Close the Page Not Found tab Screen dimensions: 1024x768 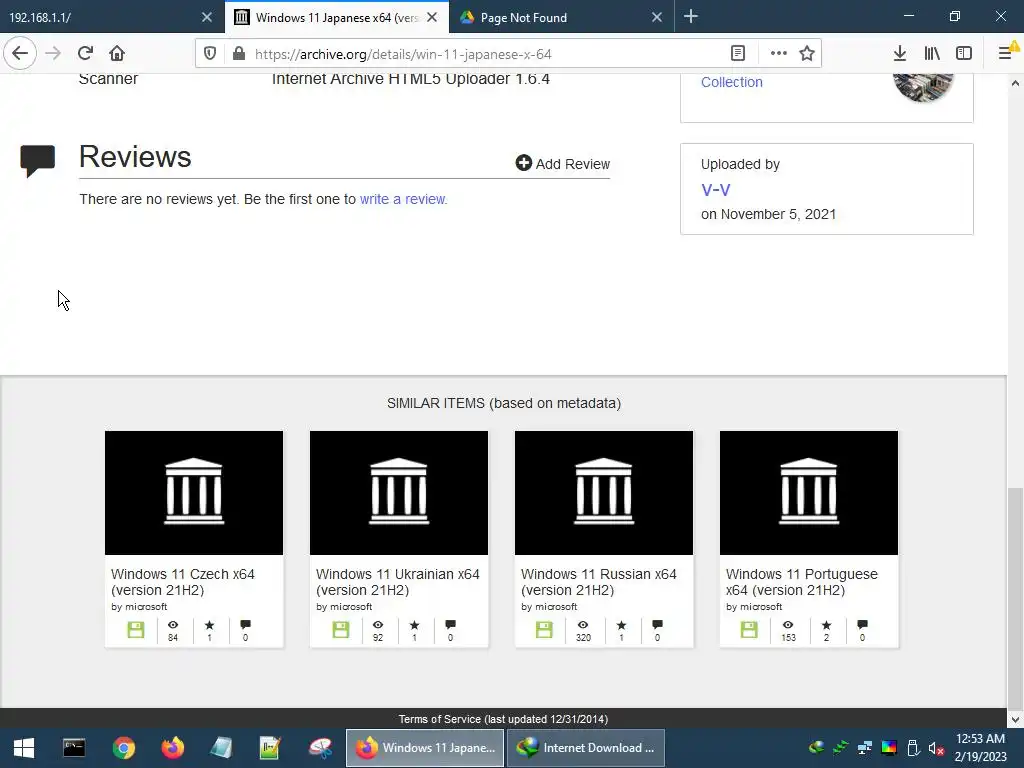pos(657,18)
